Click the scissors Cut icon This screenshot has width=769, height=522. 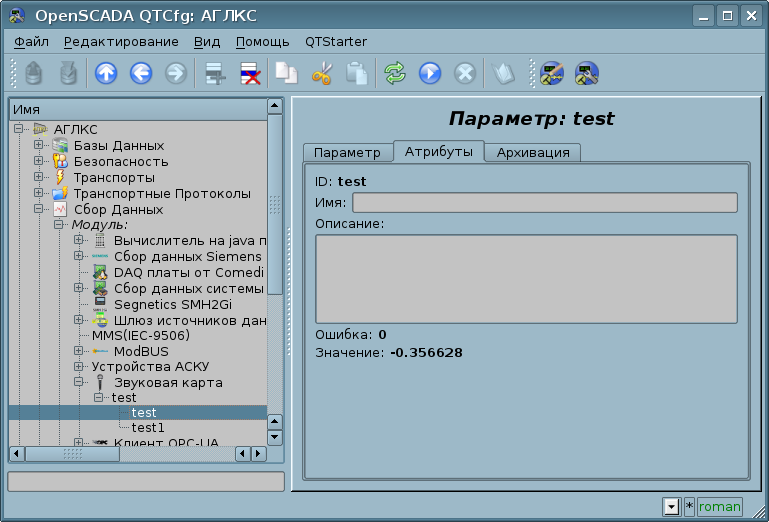point(322,73)
